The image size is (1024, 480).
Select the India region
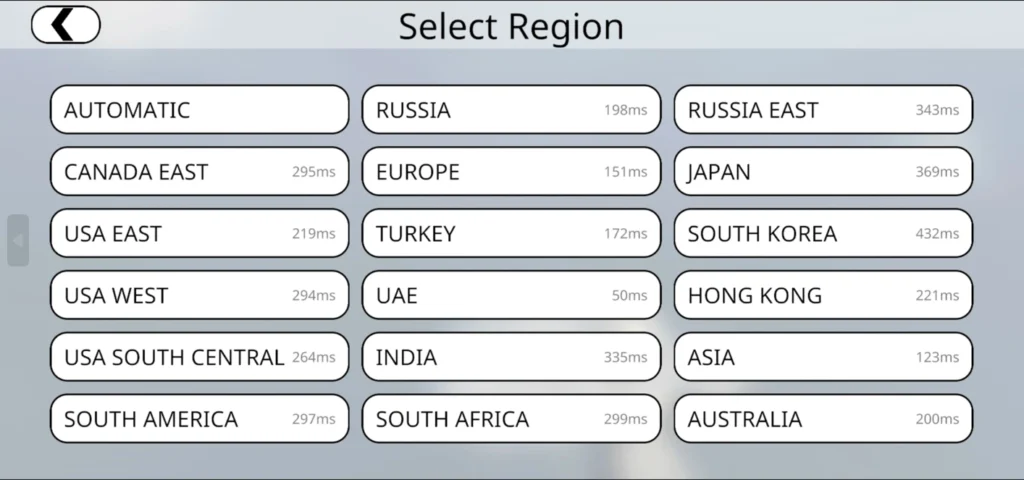pyautogui.click(x=511, y=357)
